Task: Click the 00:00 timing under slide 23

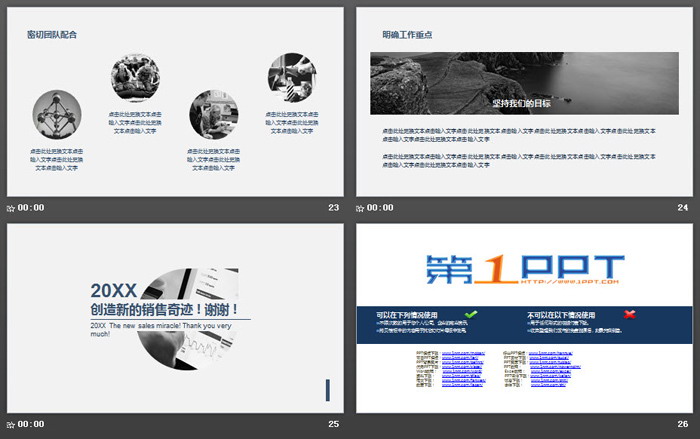Action: tap(31, 208)
